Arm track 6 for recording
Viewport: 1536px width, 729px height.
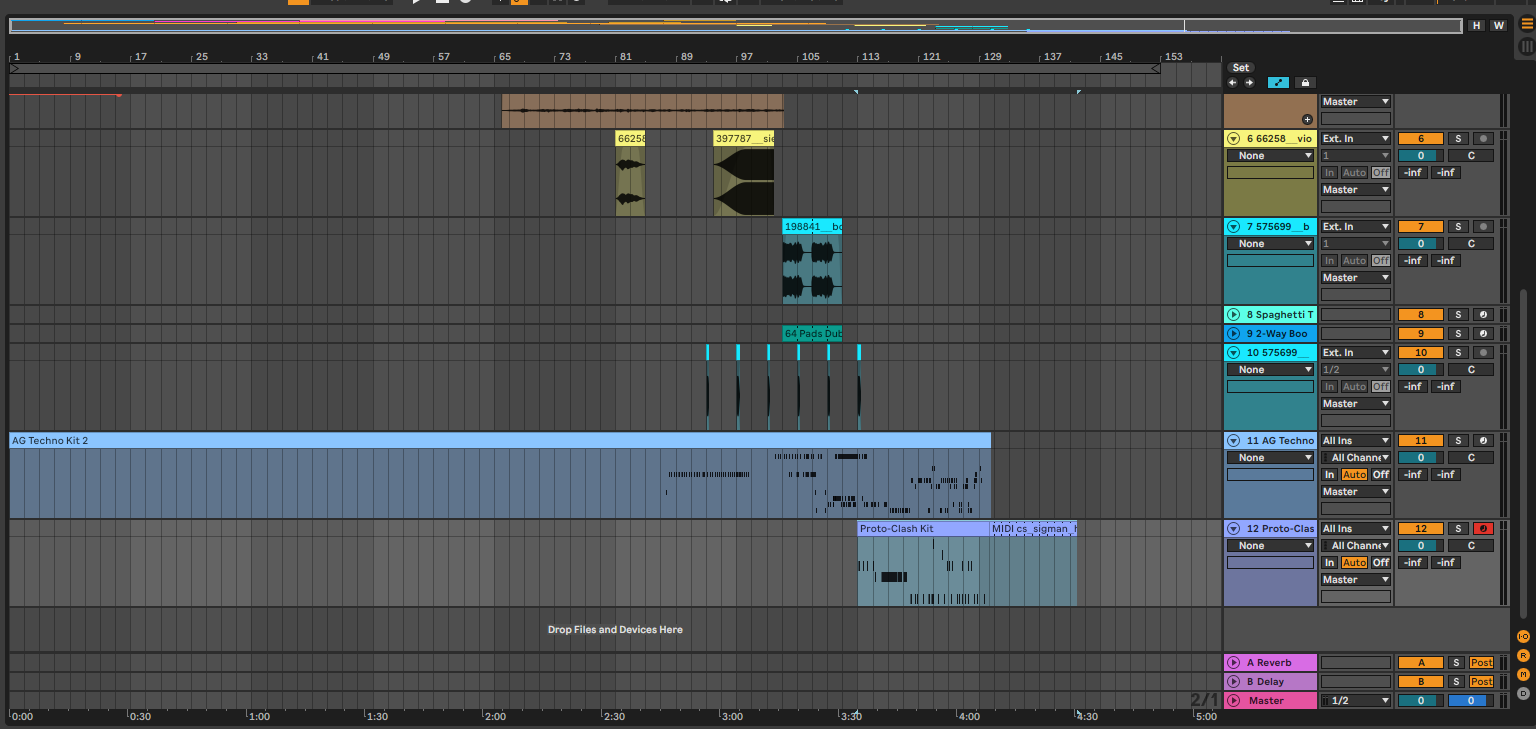click(x=1483, y=139)
